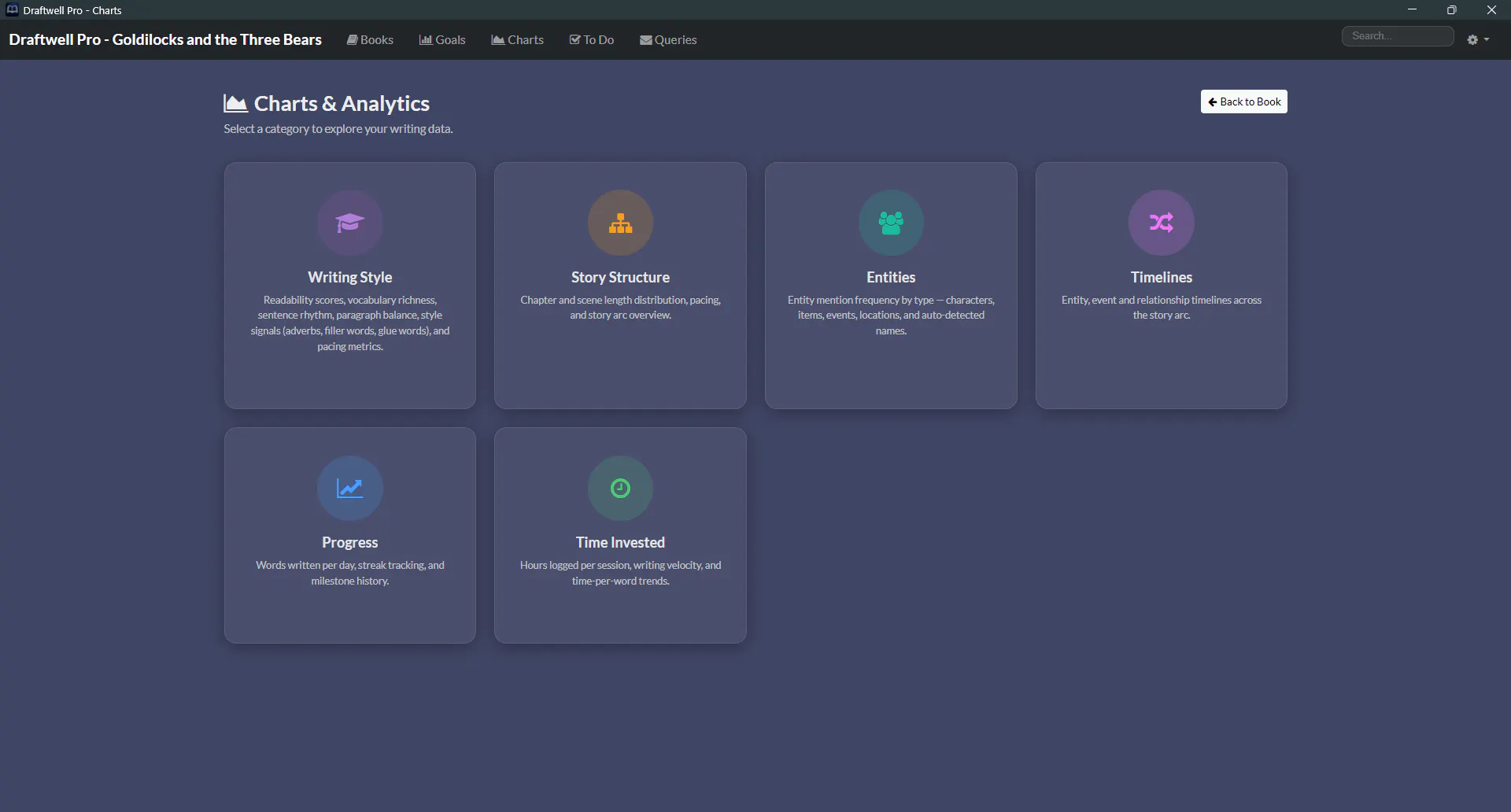Click the Select a category subtitle text
The height and width of the screenshot is (812, 1511).
point(338,128)
